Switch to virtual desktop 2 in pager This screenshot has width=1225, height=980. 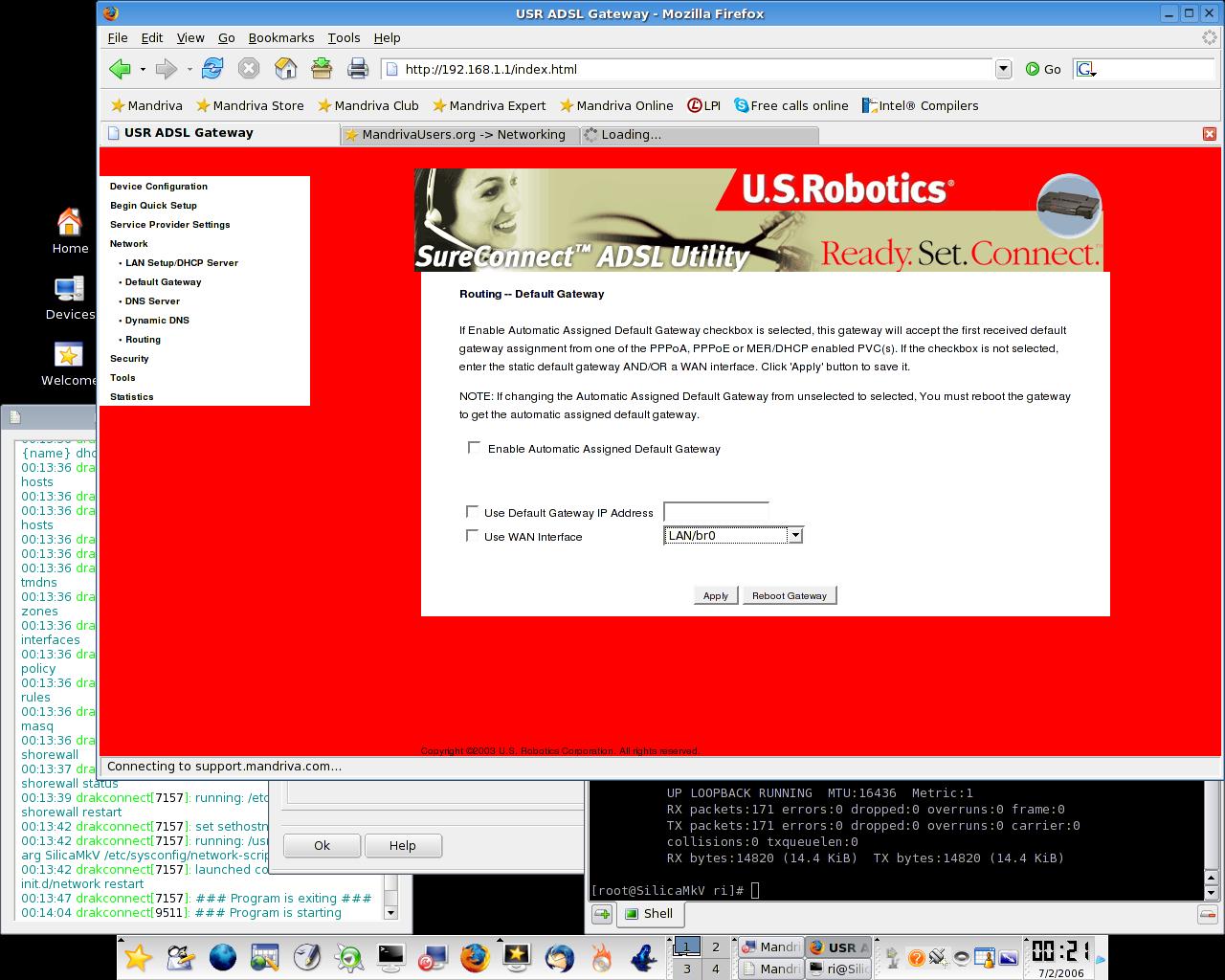tap(715, 947)
